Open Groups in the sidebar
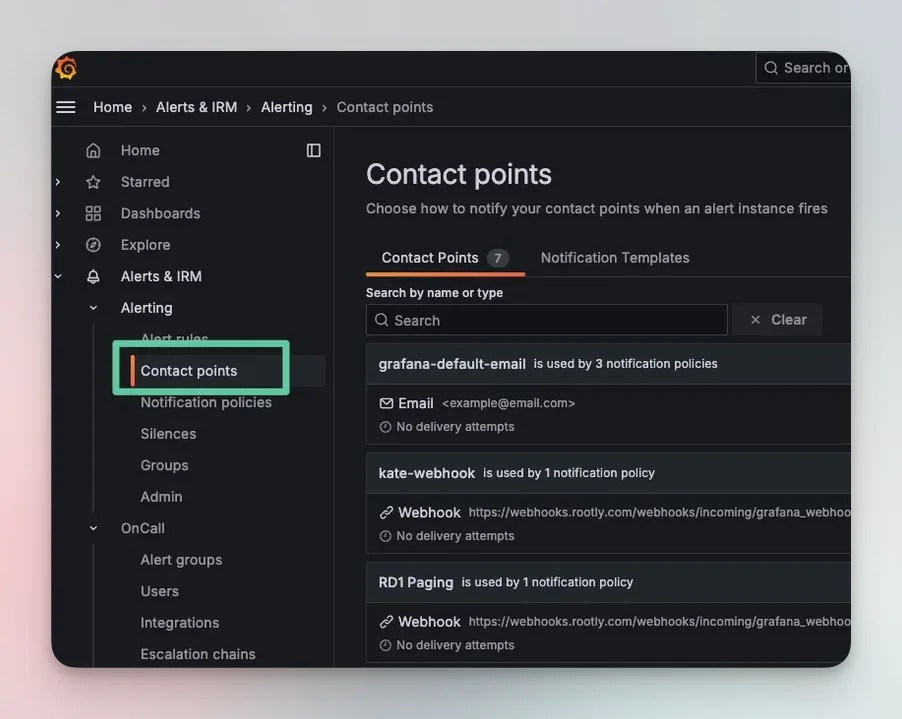The width and height of the screenshot is (902, 719). tap(164, 465)
